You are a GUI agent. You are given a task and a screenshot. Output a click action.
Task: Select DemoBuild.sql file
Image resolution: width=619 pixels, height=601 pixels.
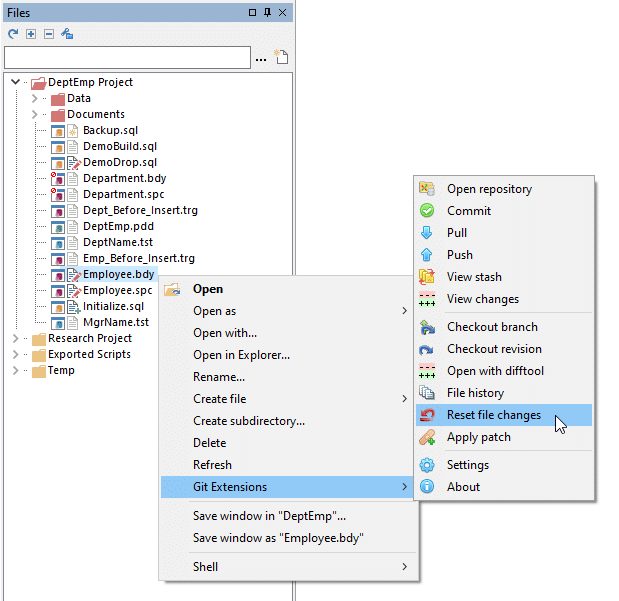[x=120, y=146]
